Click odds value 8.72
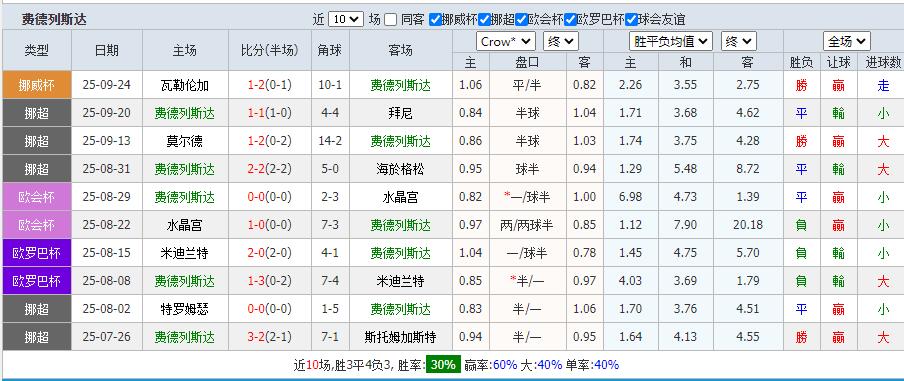The image size is (904, 381). [x=748, y=169]
